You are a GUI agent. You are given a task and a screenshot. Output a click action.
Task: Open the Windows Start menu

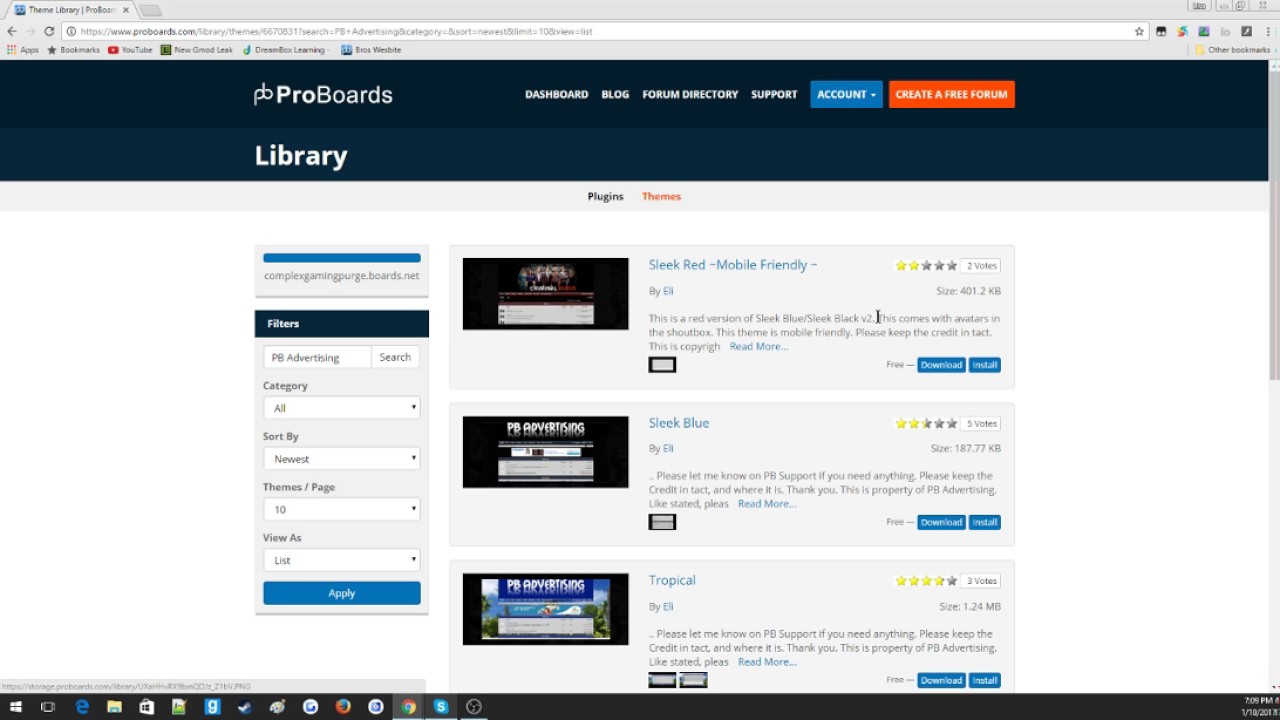(16, 707)
